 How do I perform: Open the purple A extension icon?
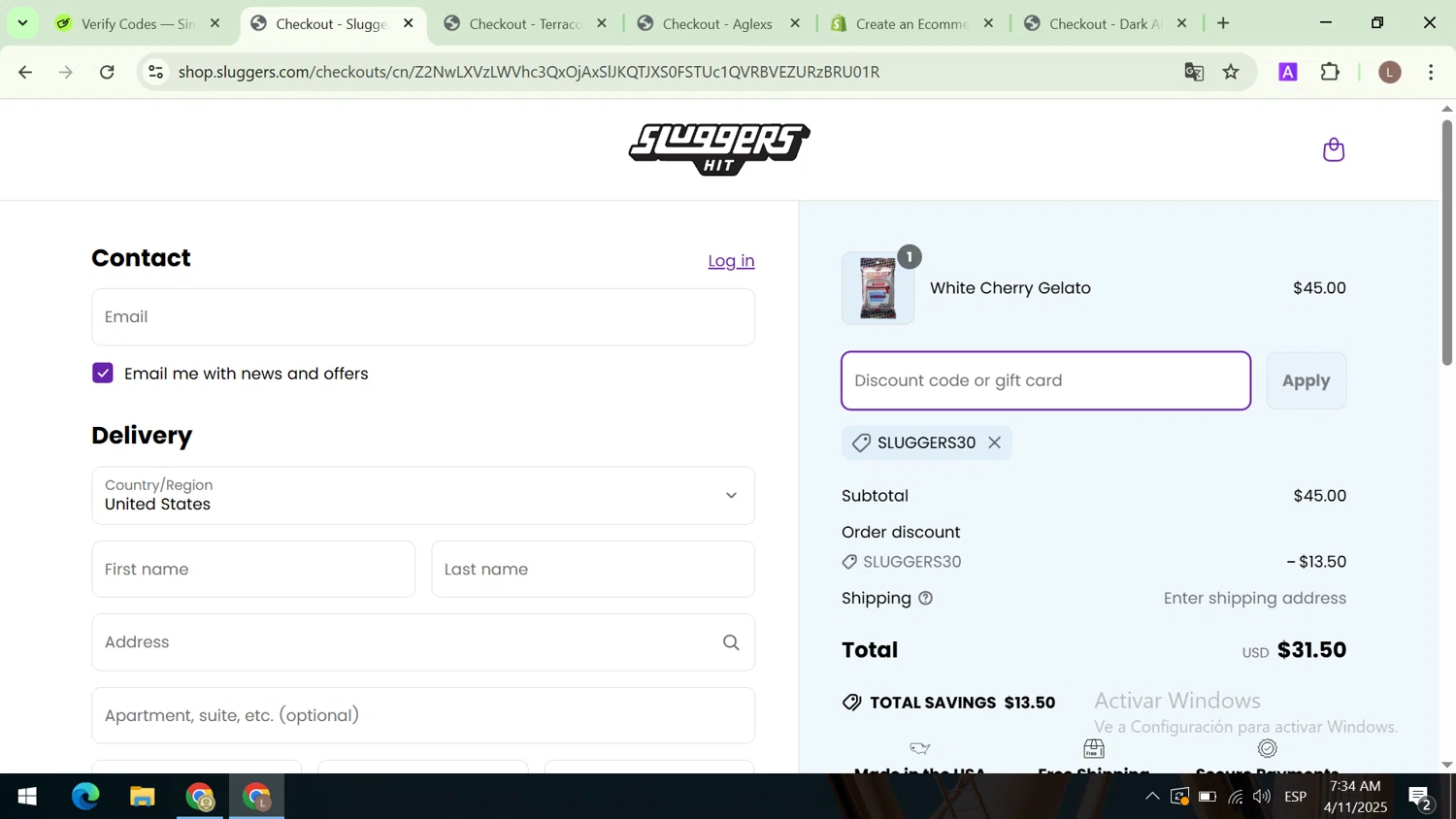coord(1288,72)
